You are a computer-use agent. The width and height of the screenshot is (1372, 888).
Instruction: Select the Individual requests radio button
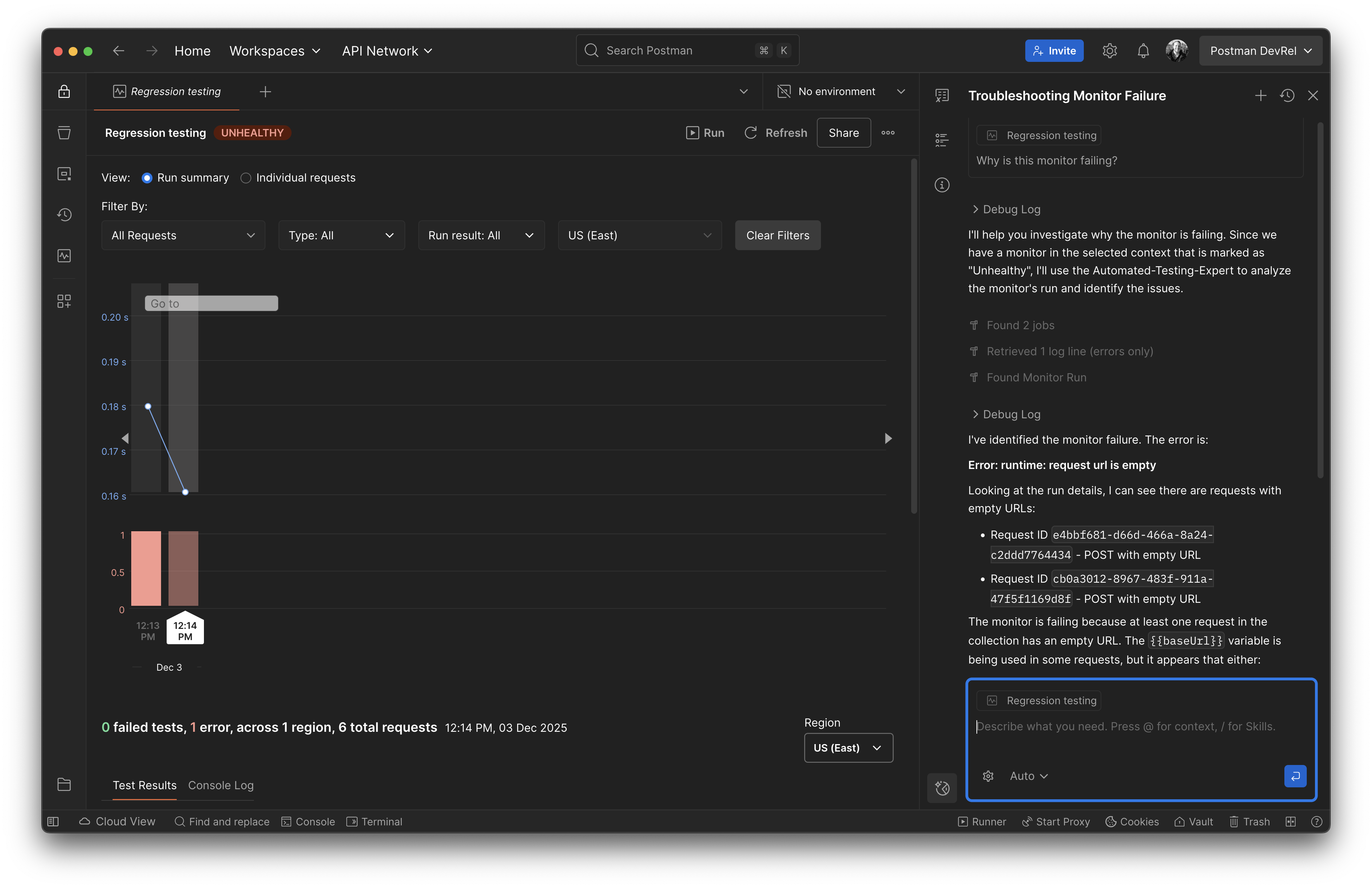[246, 178]
